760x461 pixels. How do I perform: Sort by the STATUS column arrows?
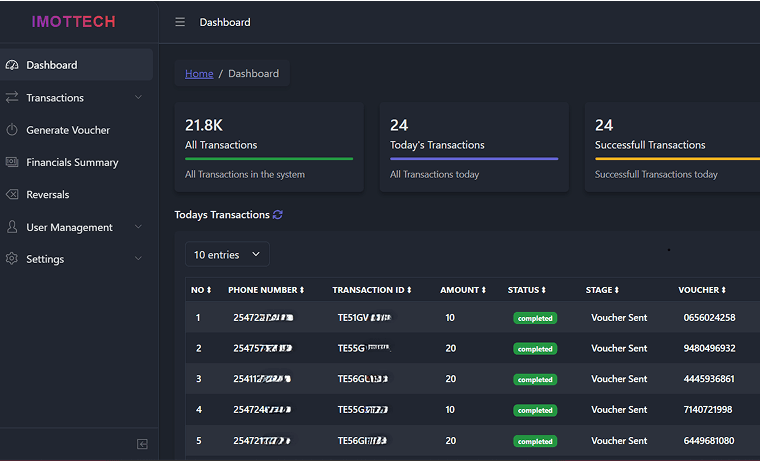point(543,290)
